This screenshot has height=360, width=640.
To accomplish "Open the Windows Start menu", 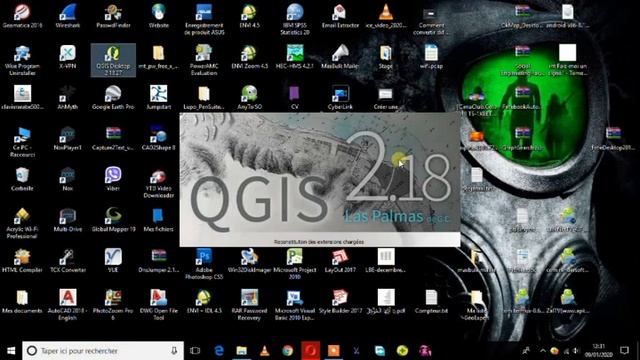I will (x=11, y=351).
